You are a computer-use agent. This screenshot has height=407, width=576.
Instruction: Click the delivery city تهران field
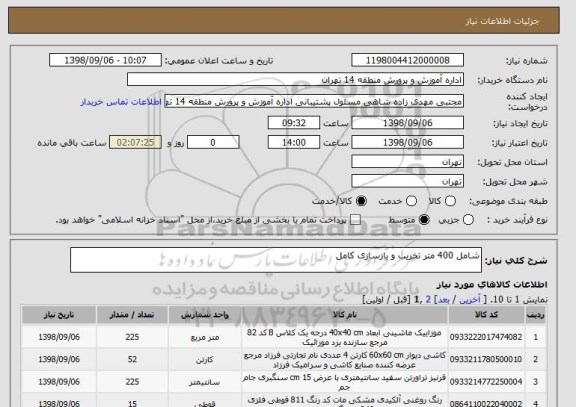(x=407, y=181)
